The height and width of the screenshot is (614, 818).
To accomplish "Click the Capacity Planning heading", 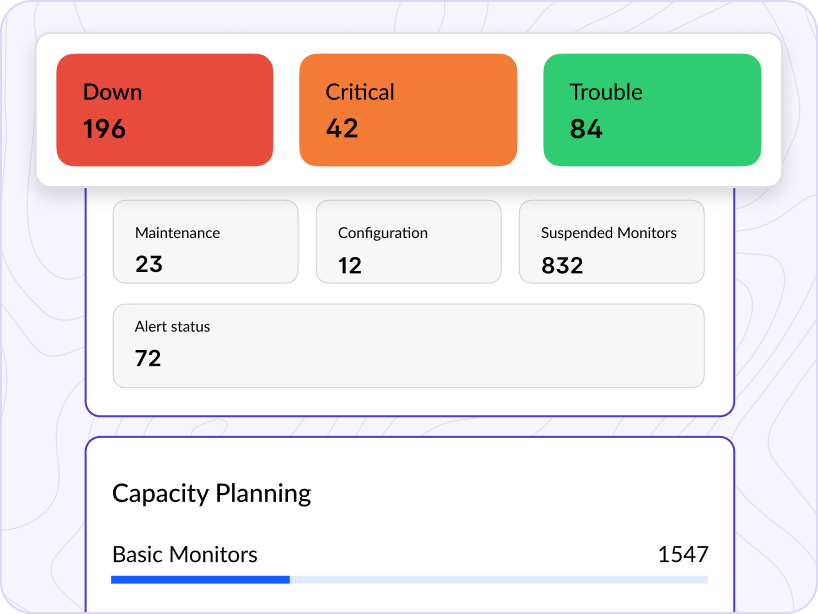I will point(211,493).
